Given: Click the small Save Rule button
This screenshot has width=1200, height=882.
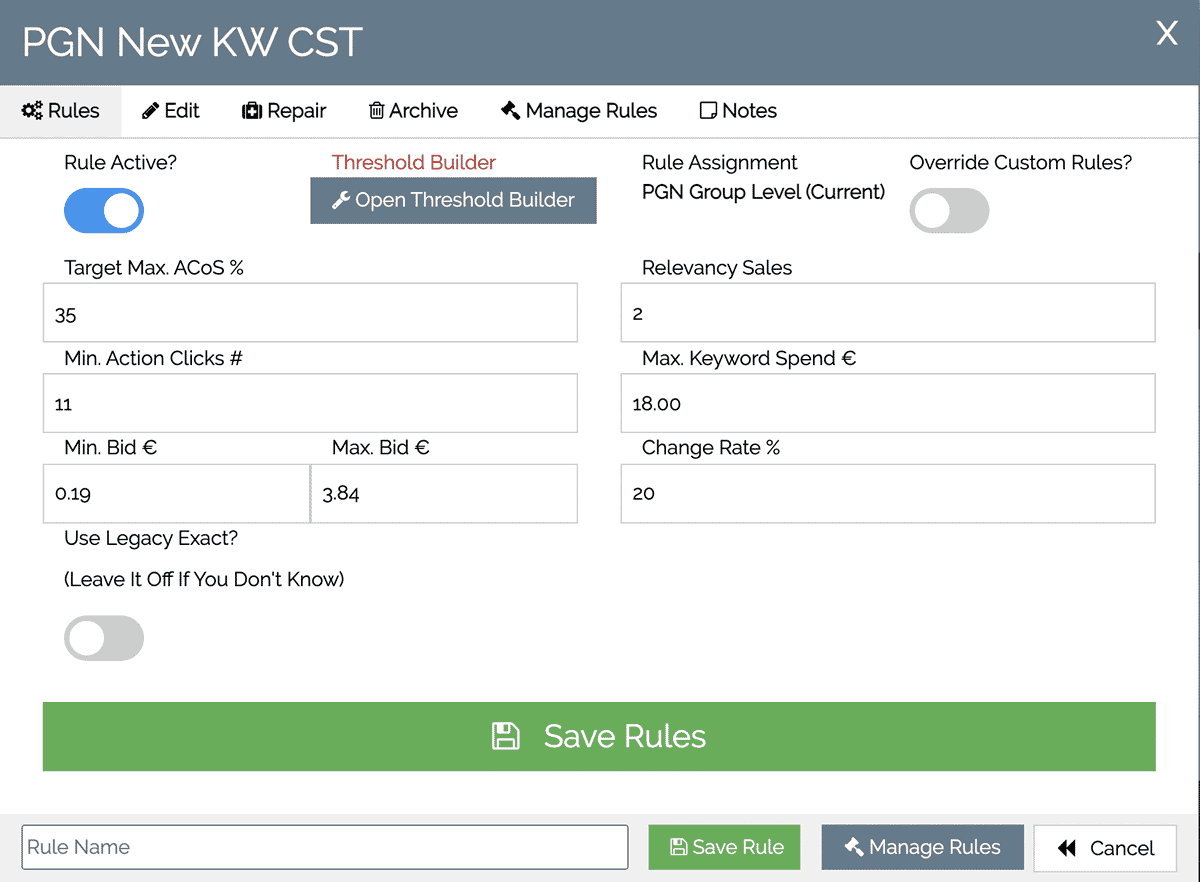Looking at the screenshot, I should pyautogui.click(x=725, y=847).
